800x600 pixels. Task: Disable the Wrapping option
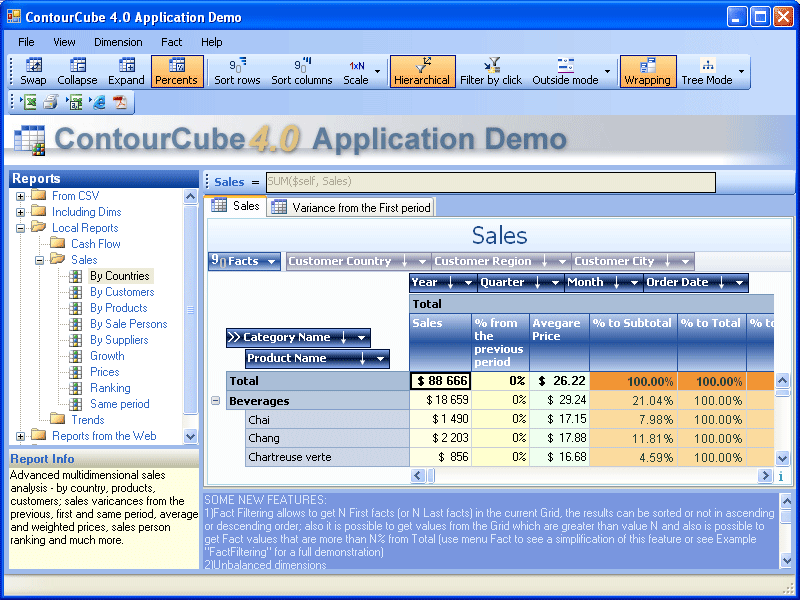pyautogui.click(x=647, y=71)
